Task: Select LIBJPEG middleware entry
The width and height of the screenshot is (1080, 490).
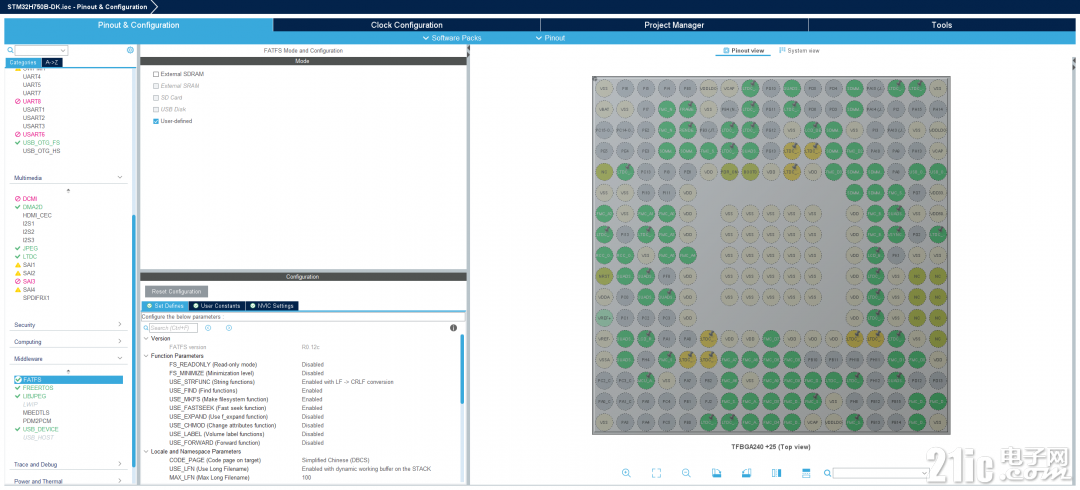Action: (34, 396)
